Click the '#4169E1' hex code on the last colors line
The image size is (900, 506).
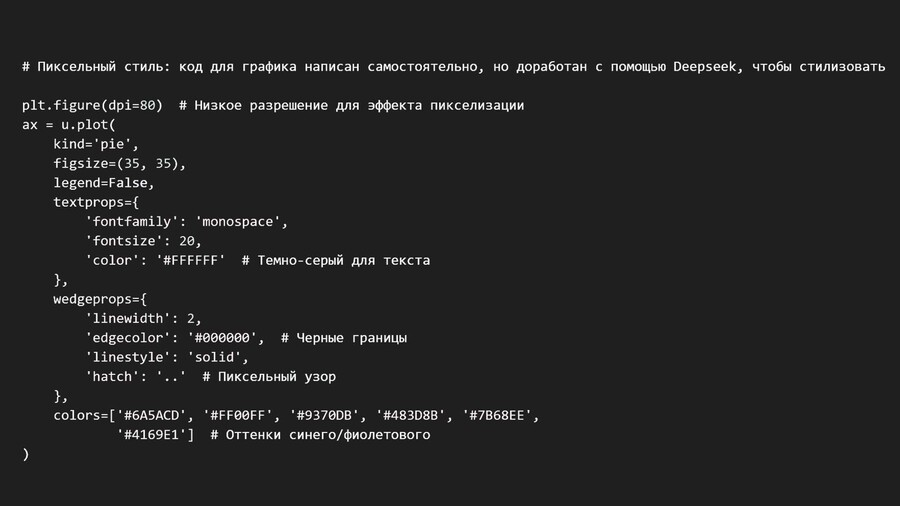(x=155, y=435)
